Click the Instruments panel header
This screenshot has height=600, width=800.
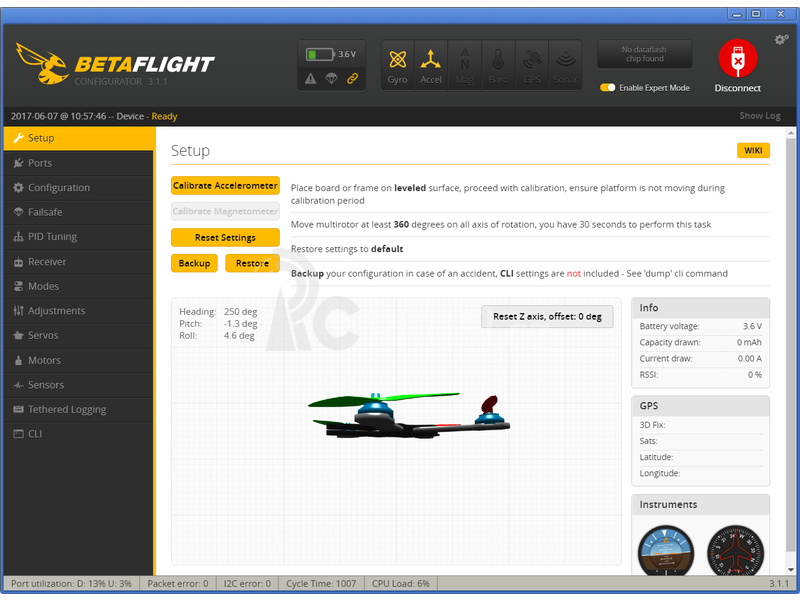click(x=701, y=505)
